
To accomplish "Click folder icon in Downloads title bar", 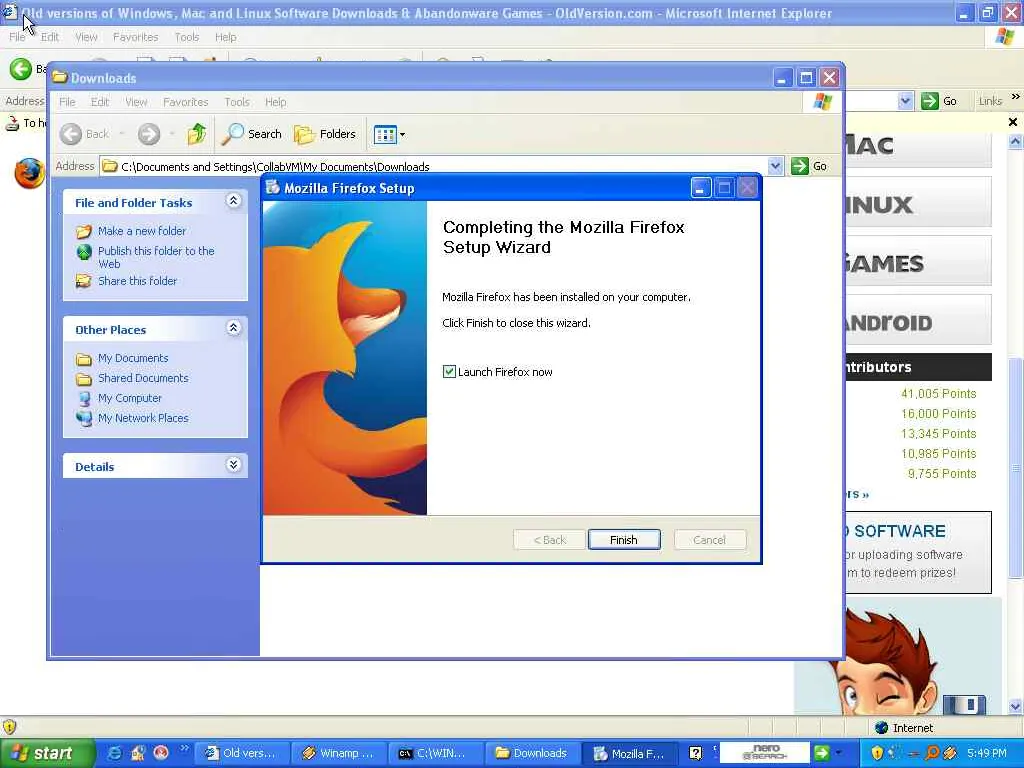I will [60, 78].
